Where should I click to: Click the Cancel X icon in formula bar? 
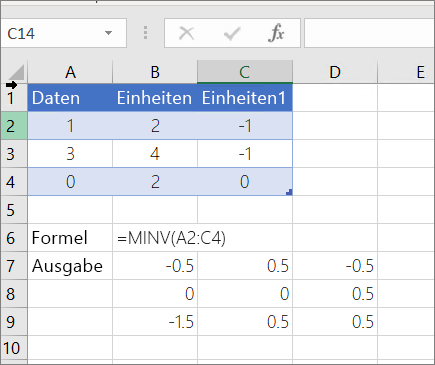186,33
